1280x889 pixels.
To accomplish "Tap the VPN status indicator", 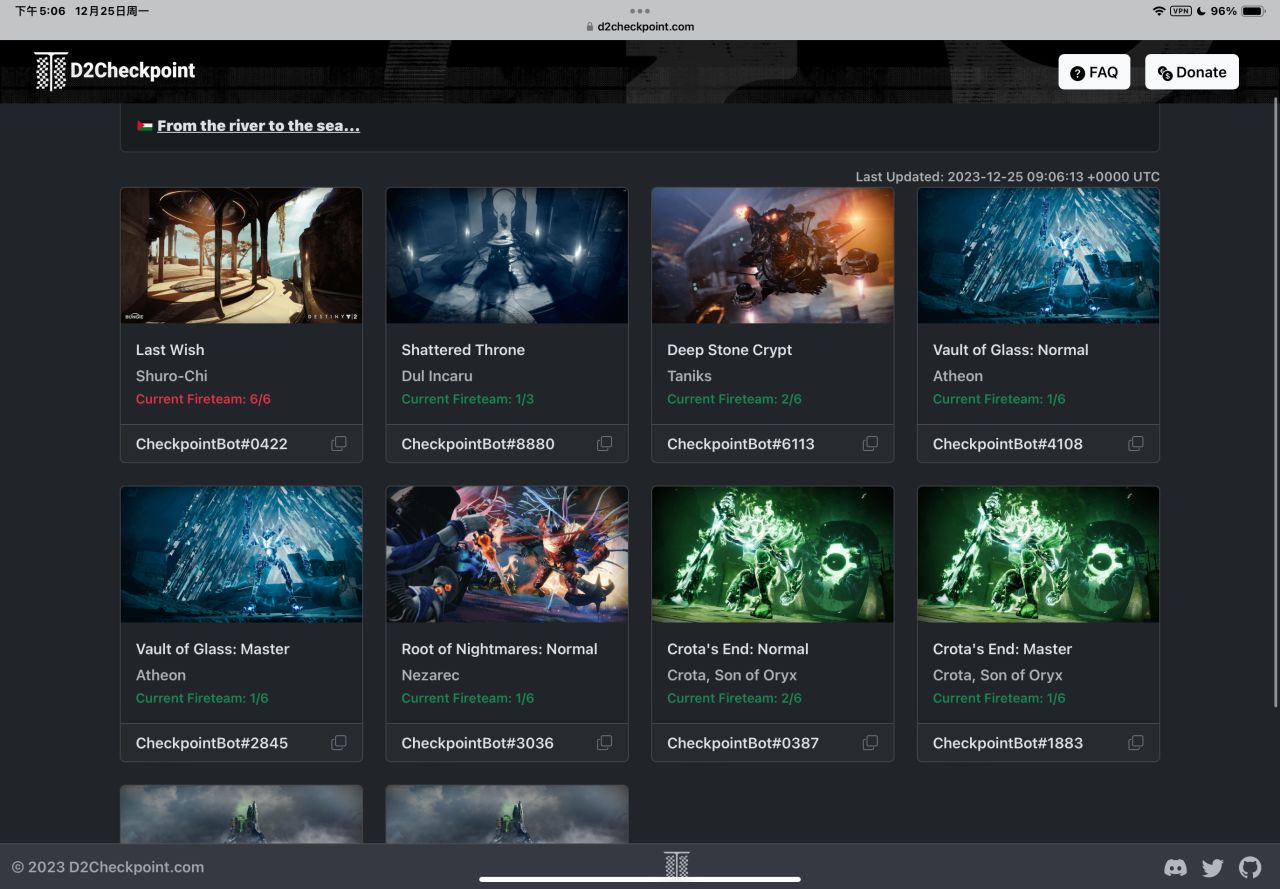I will (x=1181, y=11).
